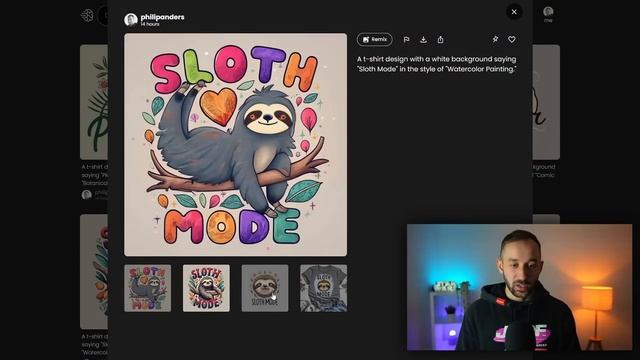Screen dimensions: 640x360
Task: Select the third thumbnail with sloth face badge
Action: pos(265,288)
